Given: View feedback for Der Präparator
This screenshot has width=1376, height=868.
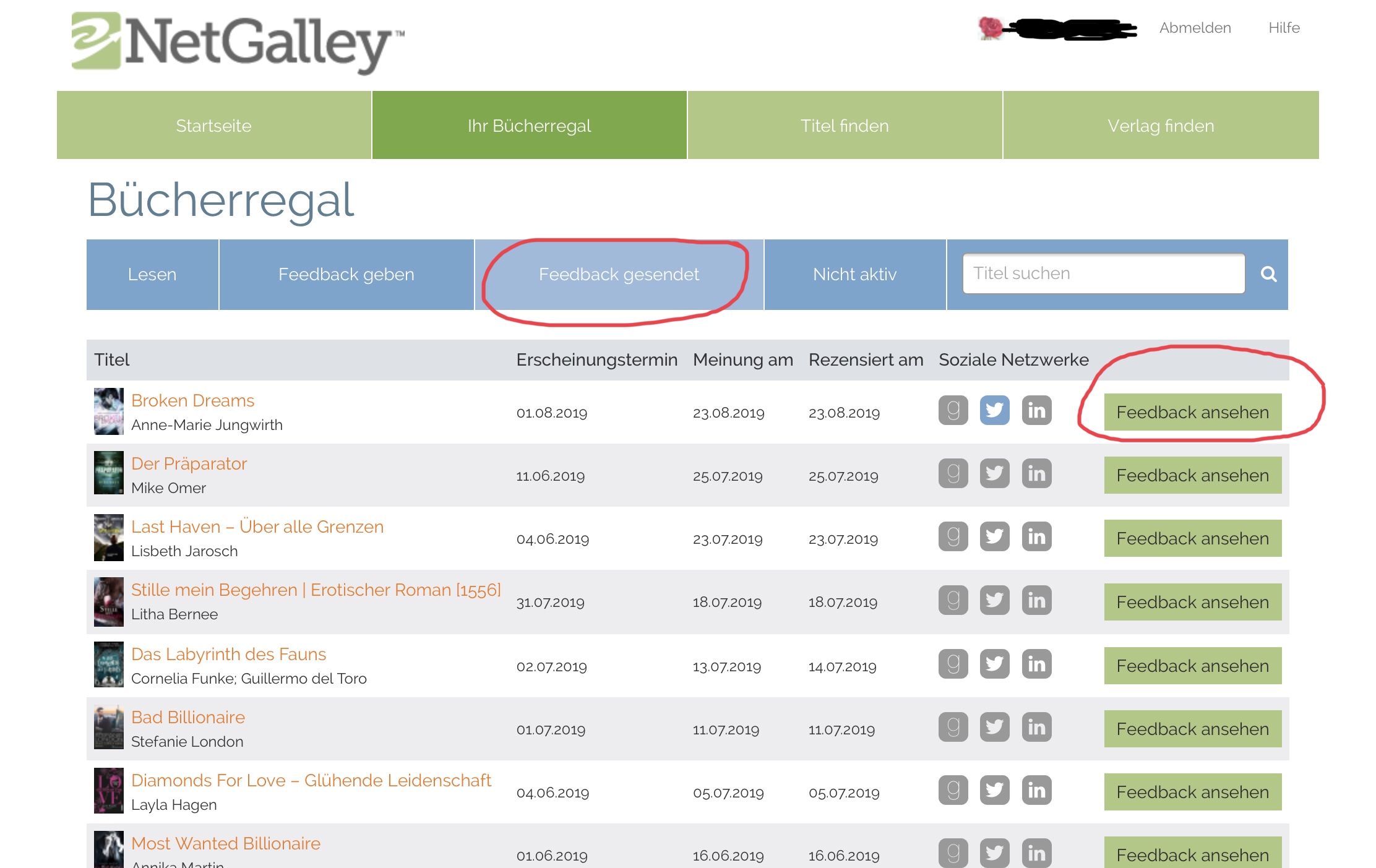Looking at the screenshot, I should click(1193, 475).
